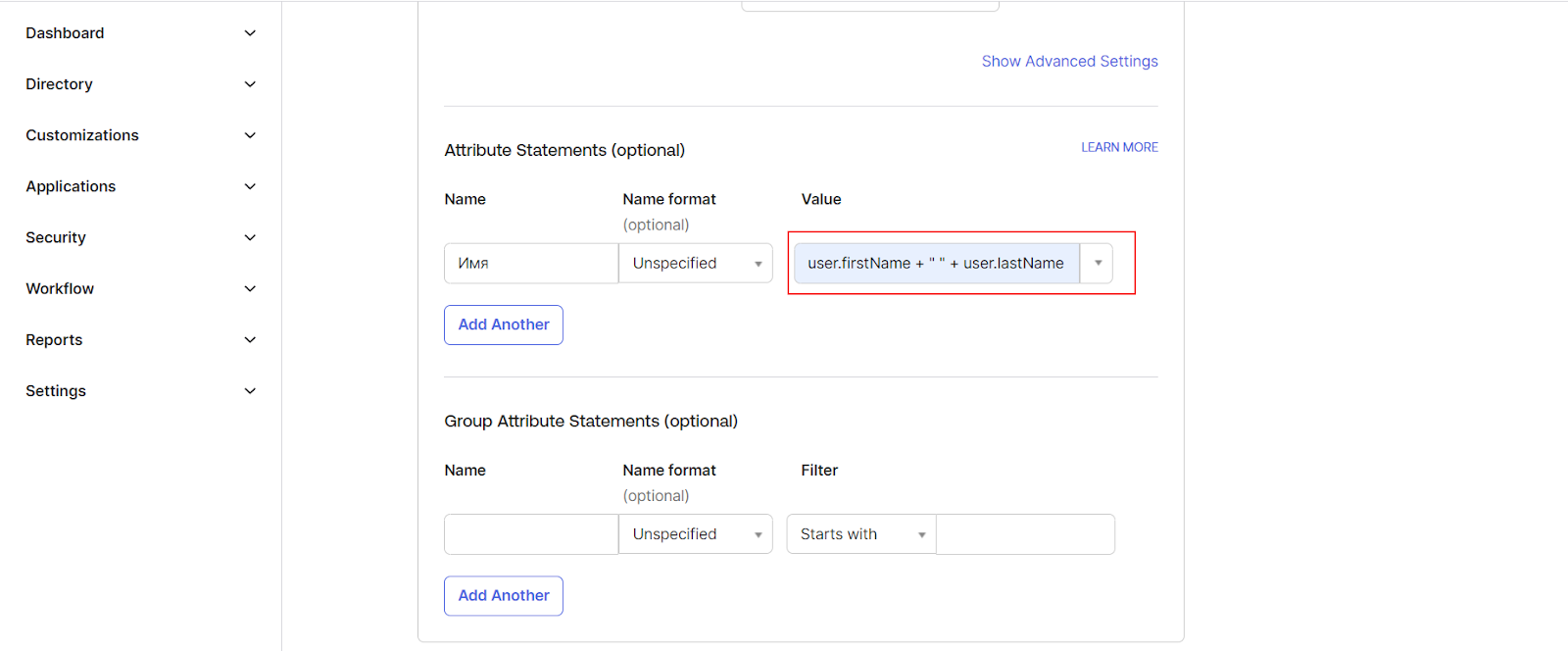Expand the Reports chevron arrow
The height and width of the screenshot is (651, 1568).
(250, 339)
